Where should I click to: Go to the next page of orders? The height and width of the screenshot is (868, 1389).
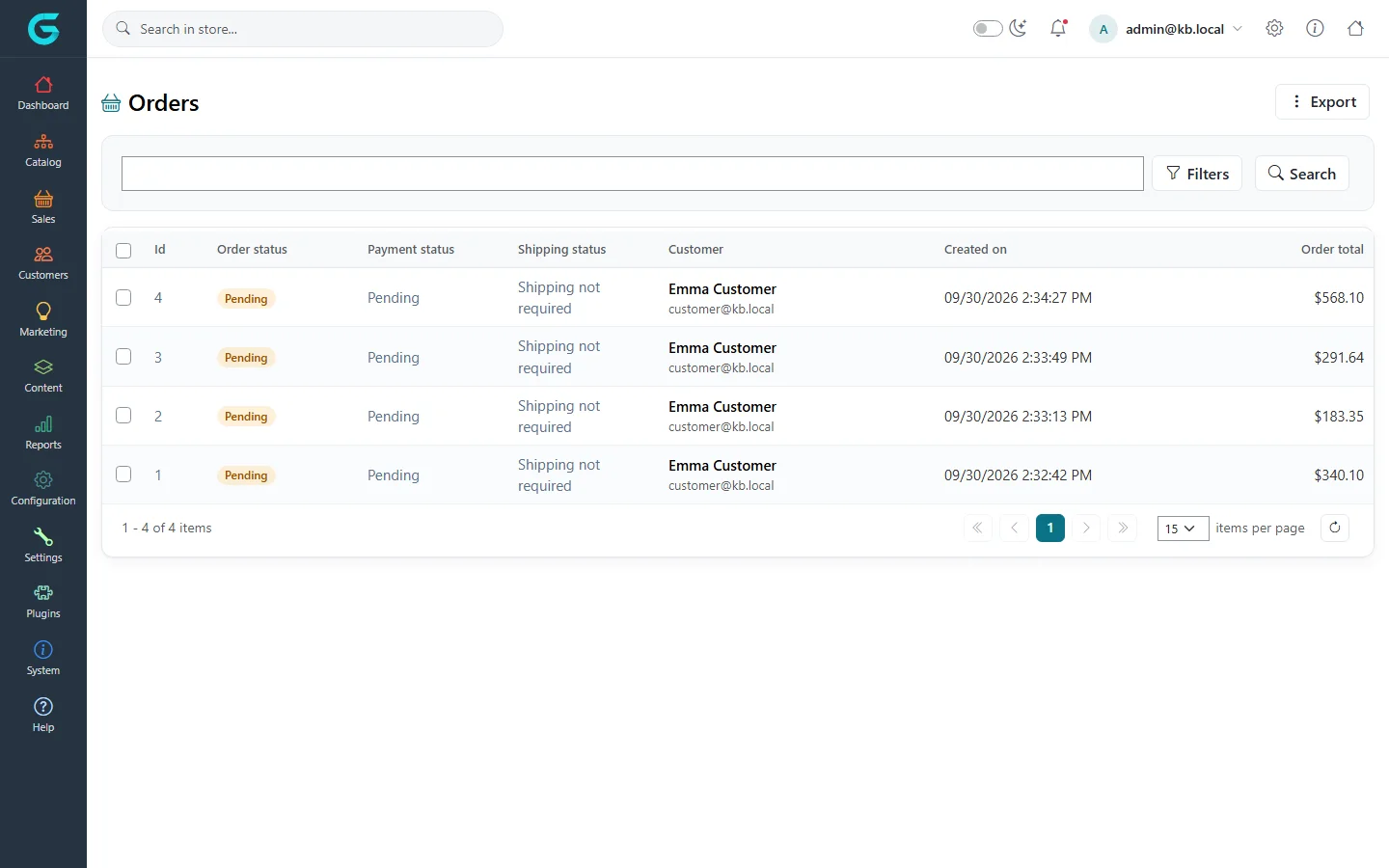pyautogui.click(x=1086, y=528)
